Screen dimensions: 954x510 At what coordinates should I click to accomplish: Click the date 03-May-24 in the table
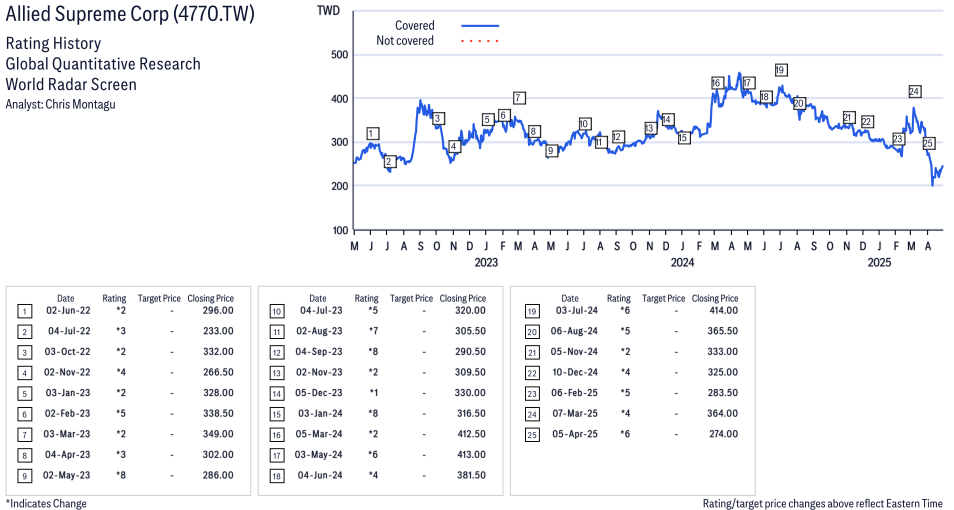click(x=318, y=455)
